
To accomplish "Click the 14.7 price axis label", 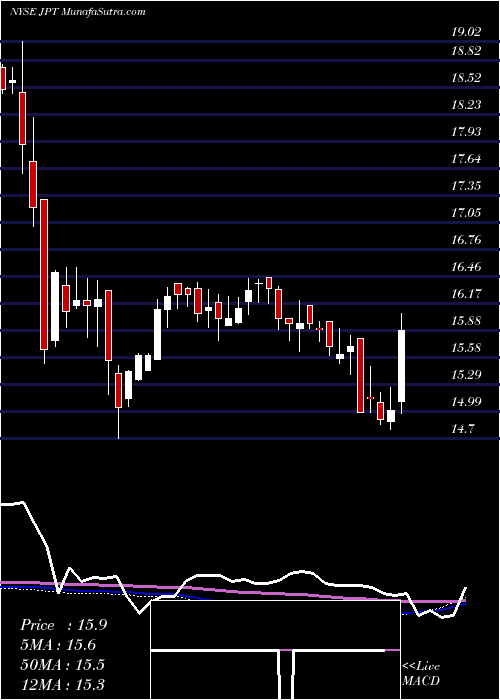I will coord(462,429).
